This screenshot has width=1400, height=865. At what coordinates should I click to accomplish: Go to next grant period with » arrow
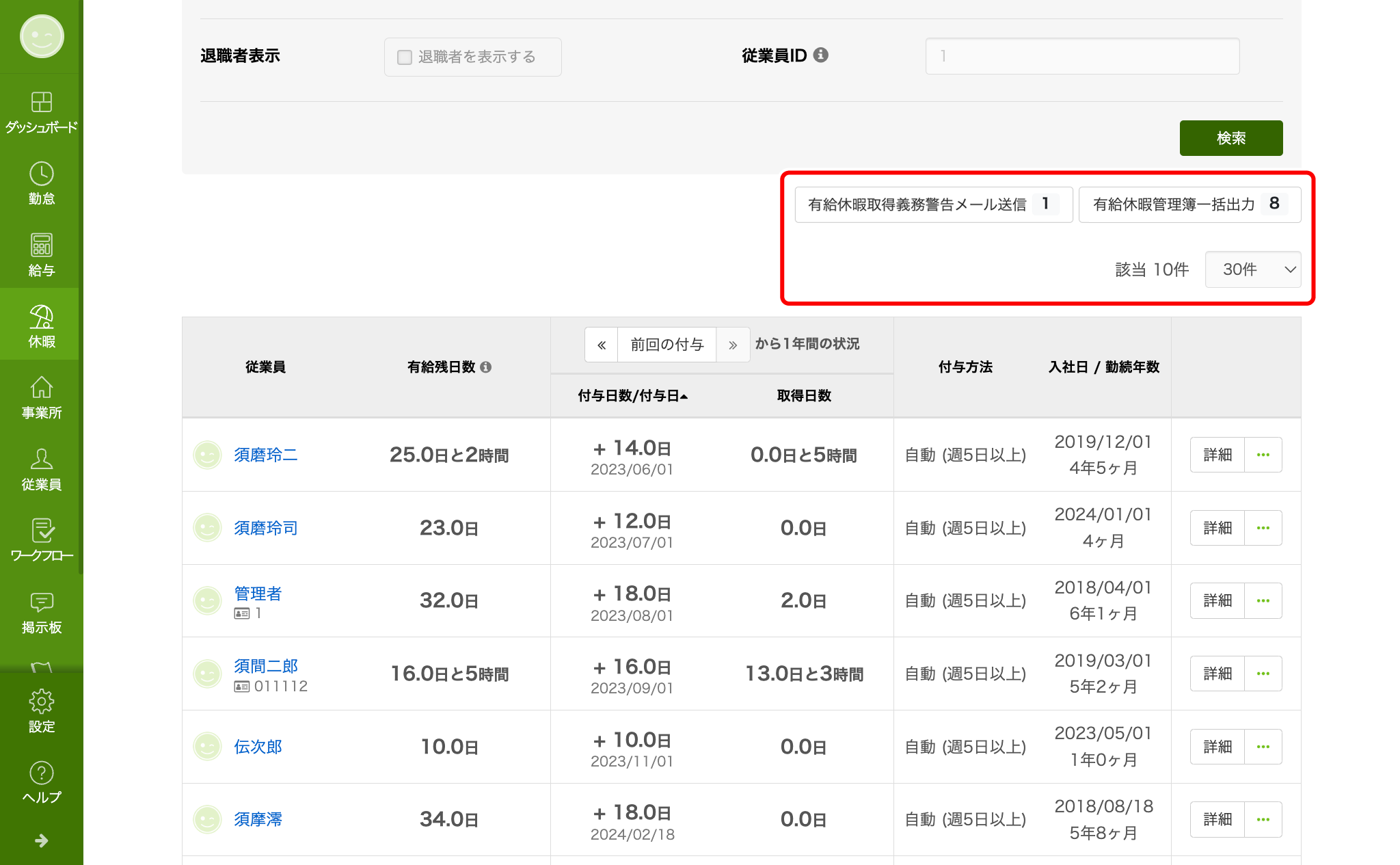tap(733, 345)
